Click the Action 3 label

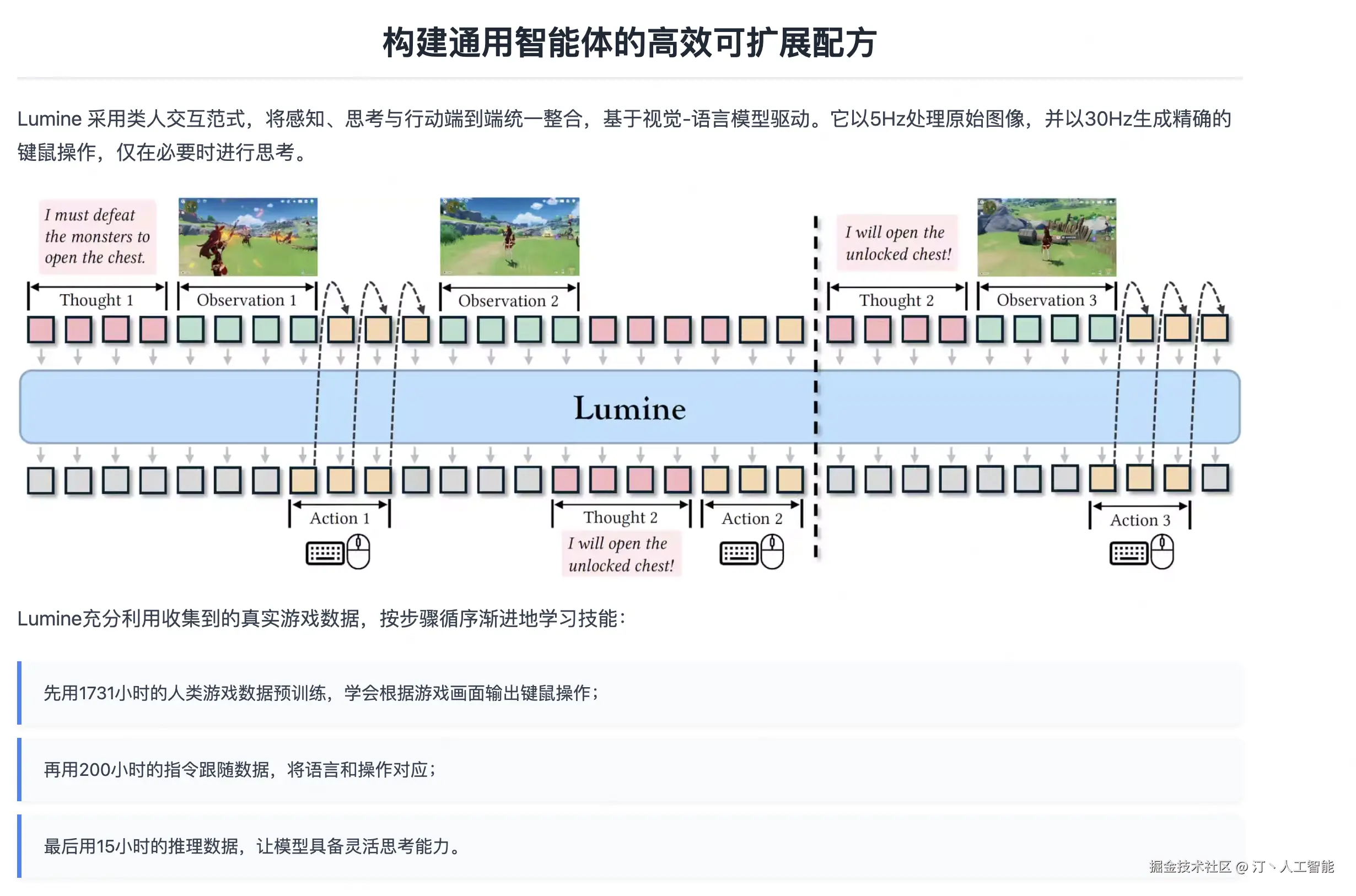[1139, 520]
